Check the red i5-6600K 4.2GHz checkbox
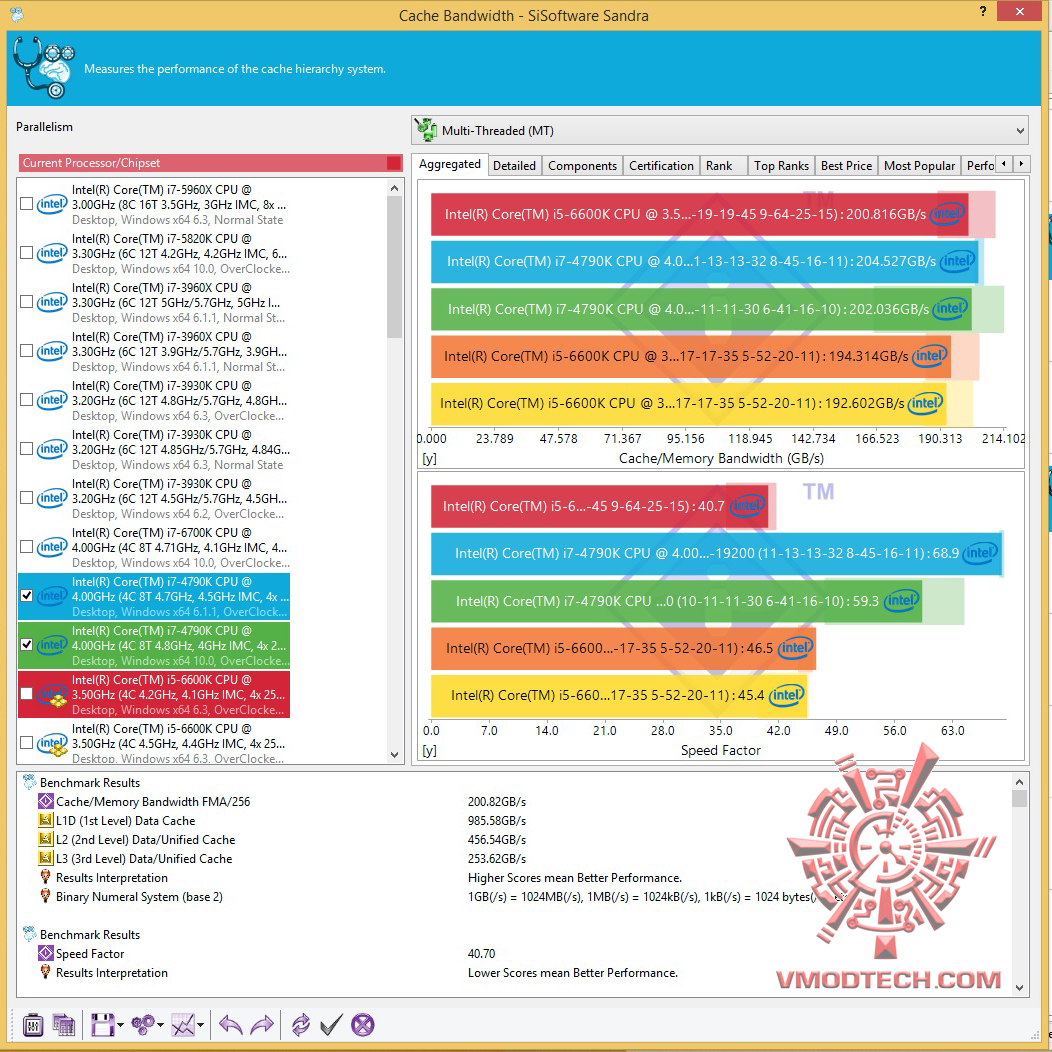The height and width of the screenshot is (1052, 1052). (27, 693)
